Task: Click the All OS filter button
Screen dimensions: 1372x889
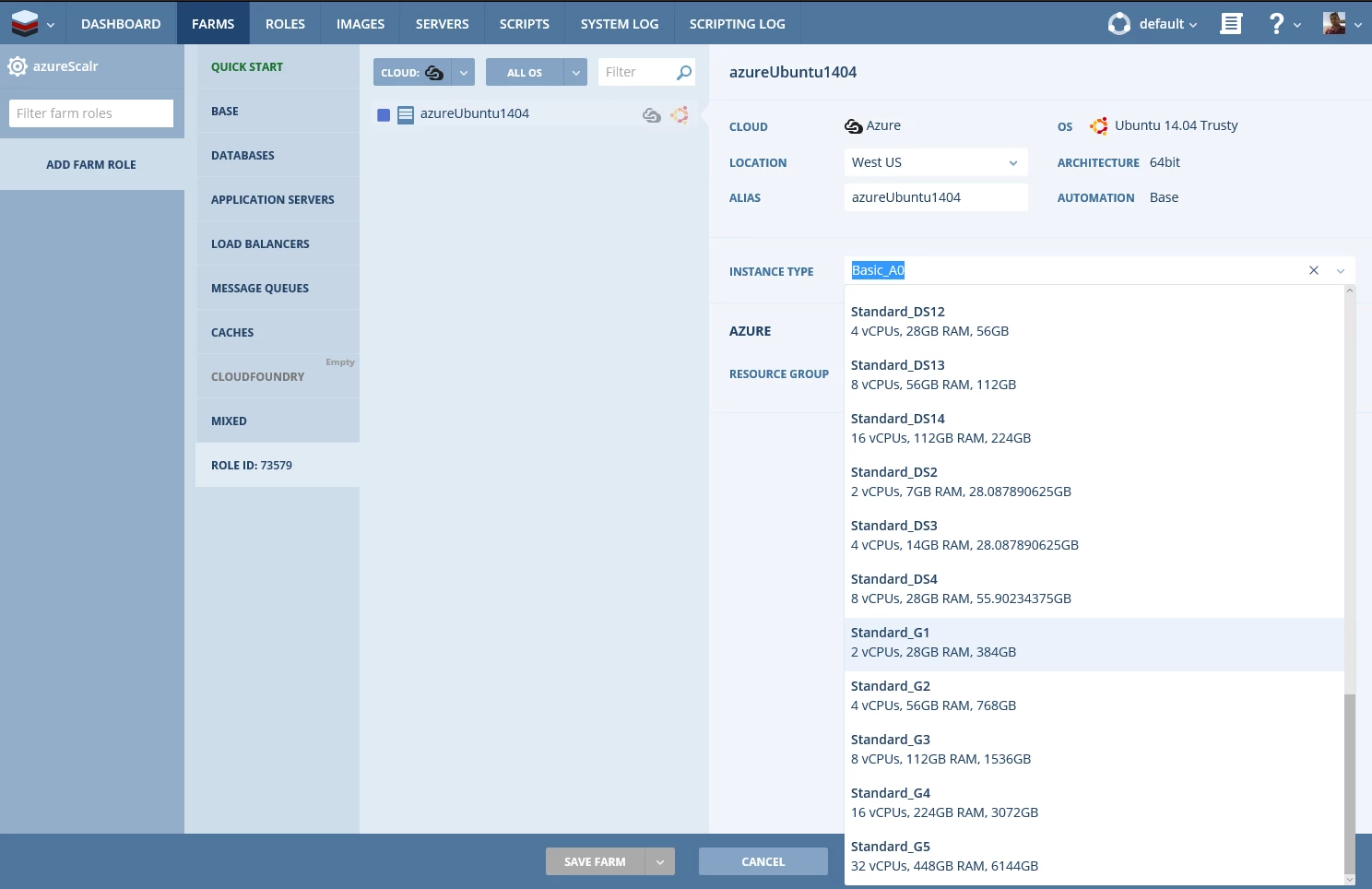Action: 525,72
